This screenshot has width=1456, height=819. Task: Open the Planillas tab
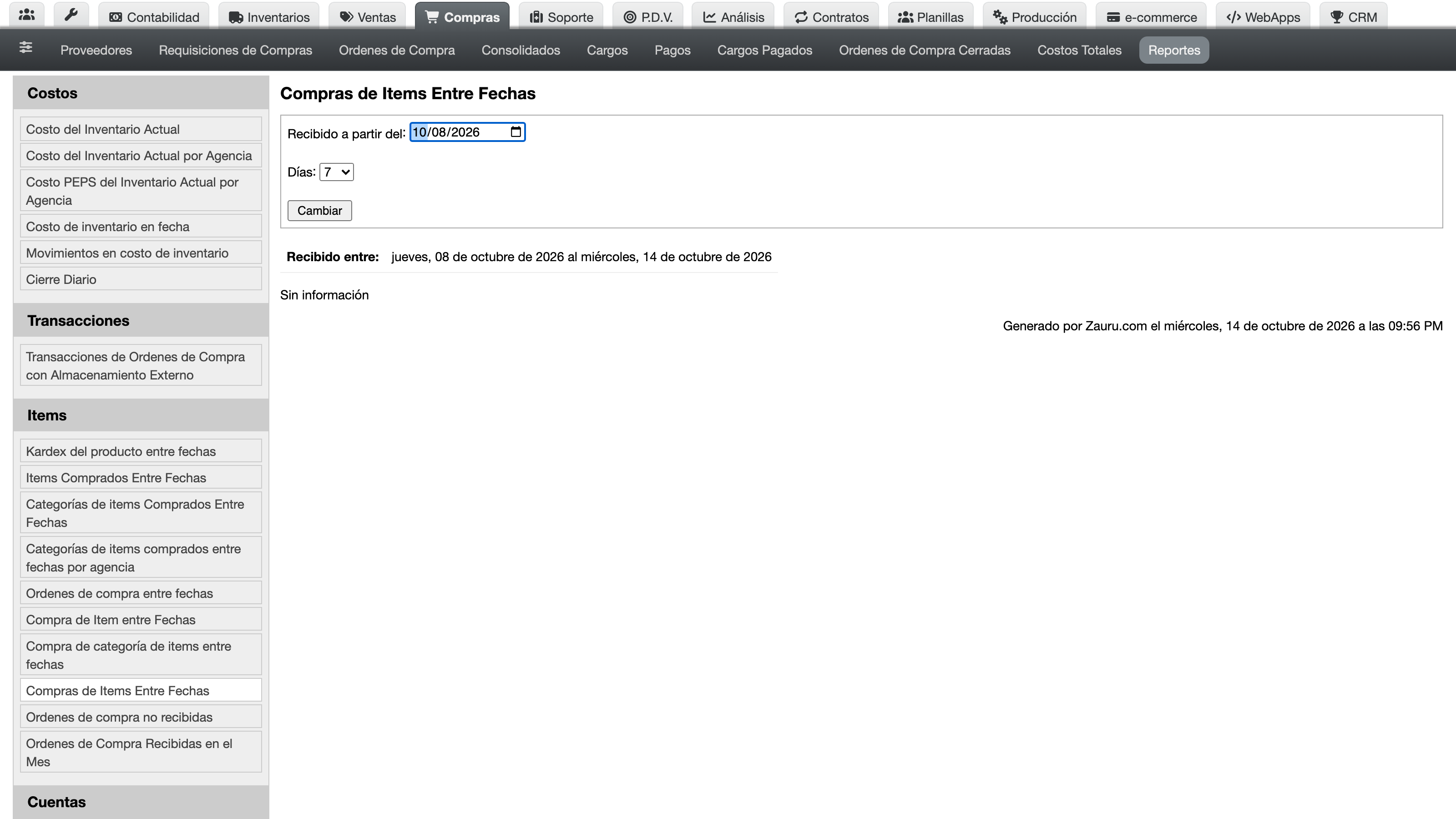(x=931, y=17)
